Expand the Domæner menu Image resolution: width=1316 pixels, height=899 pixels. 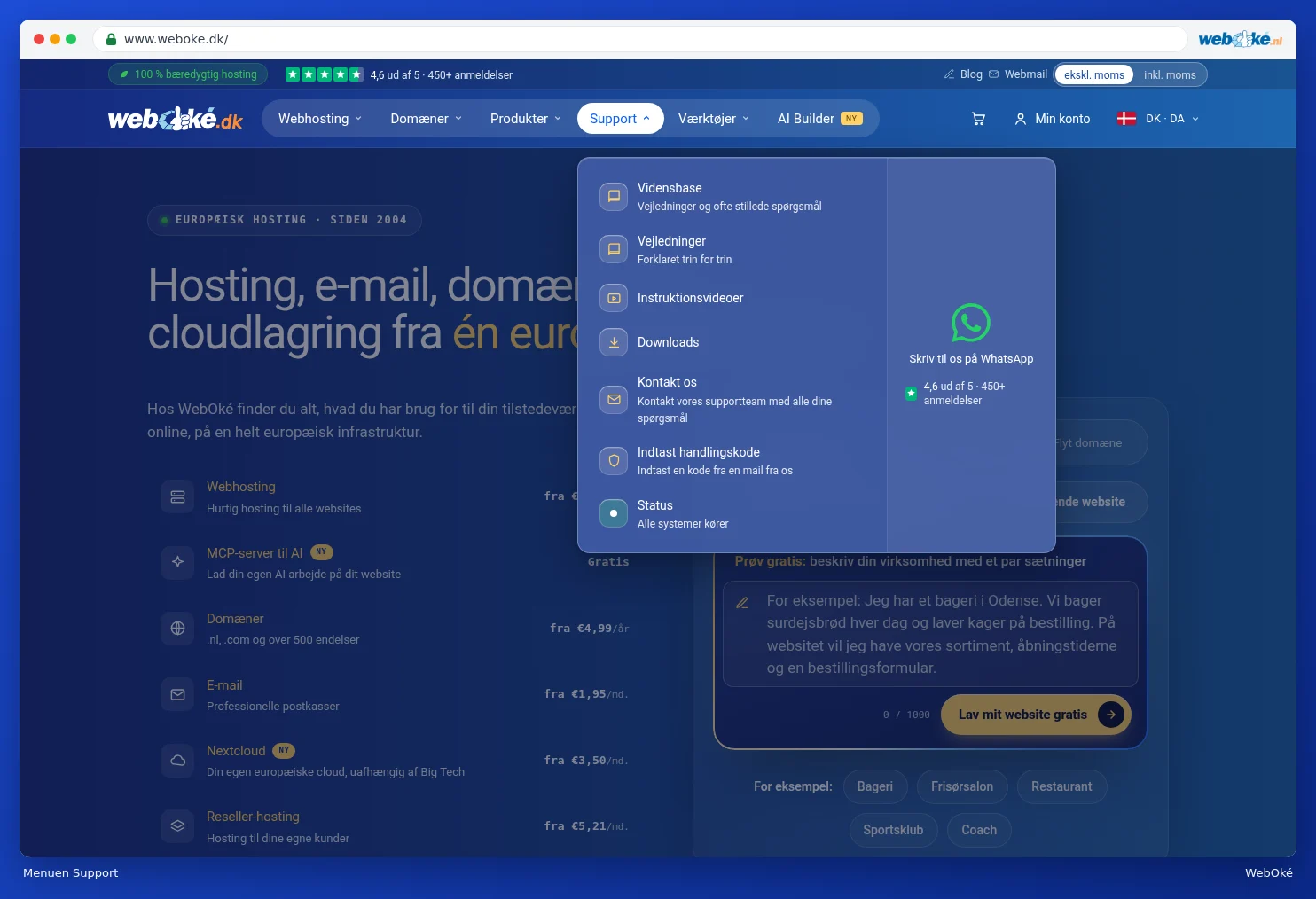click(x=427, y=119)
